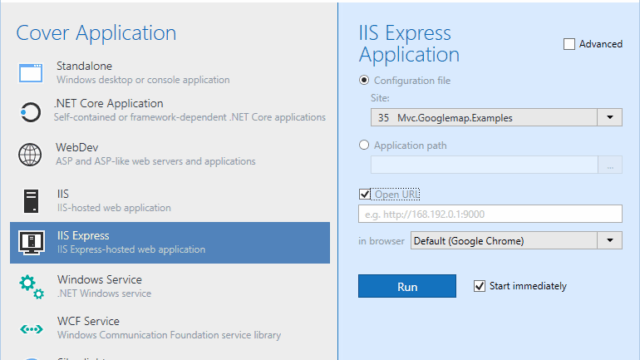Click the IIS Express monitor icon
The image size is (640, 360).
31,242
